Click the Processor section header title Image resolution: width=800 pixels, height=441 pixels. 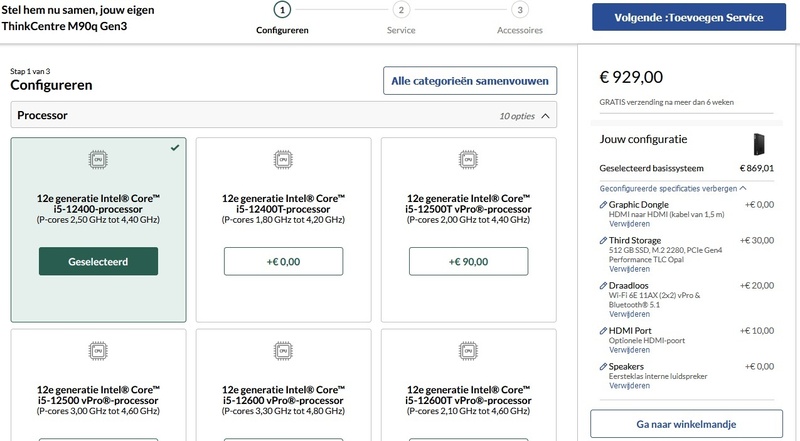(42, 115)
